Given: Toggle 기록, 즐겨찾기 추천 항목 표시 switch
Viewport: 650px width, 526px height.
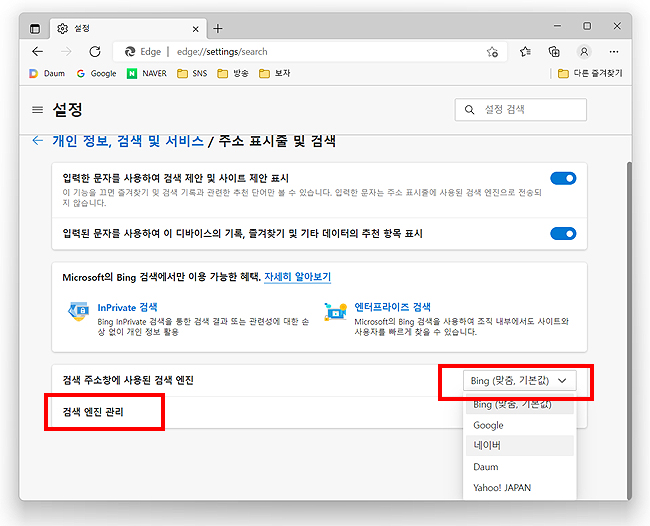Looking at the screenshot, I should (x=563, y=233).
